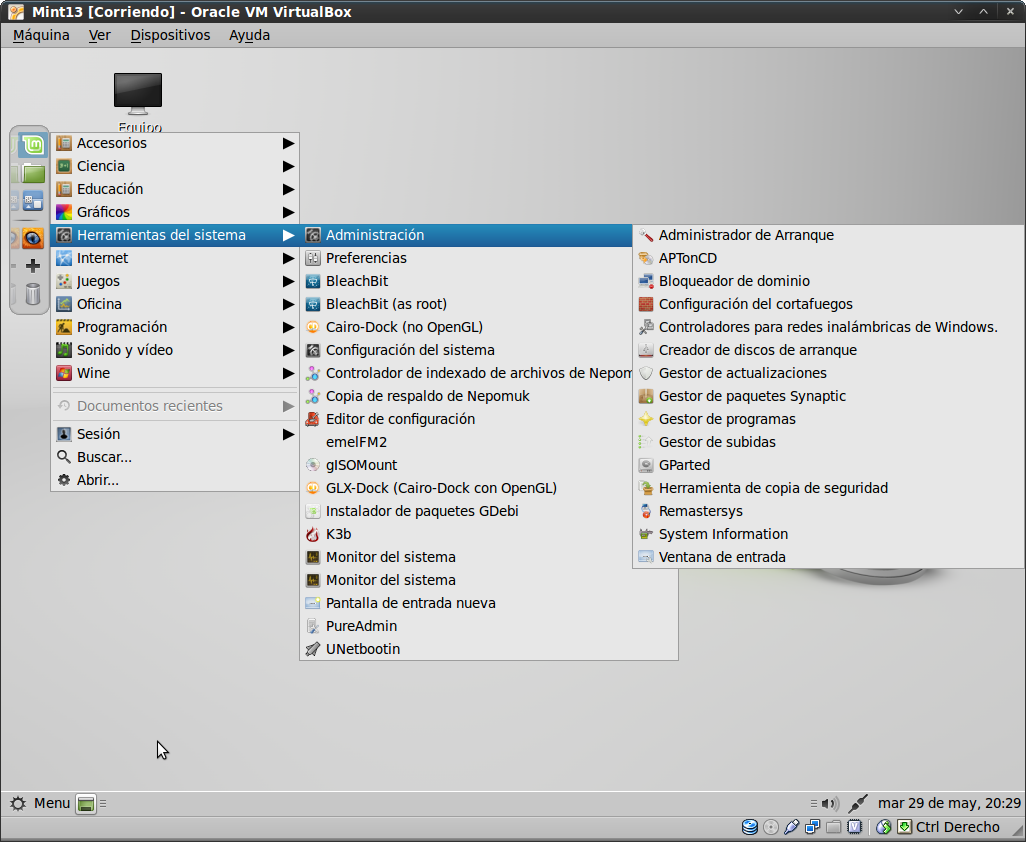Click the eye icon in the dock
The height and width of the screenshot is (842, 1026).
click(32, 238)
